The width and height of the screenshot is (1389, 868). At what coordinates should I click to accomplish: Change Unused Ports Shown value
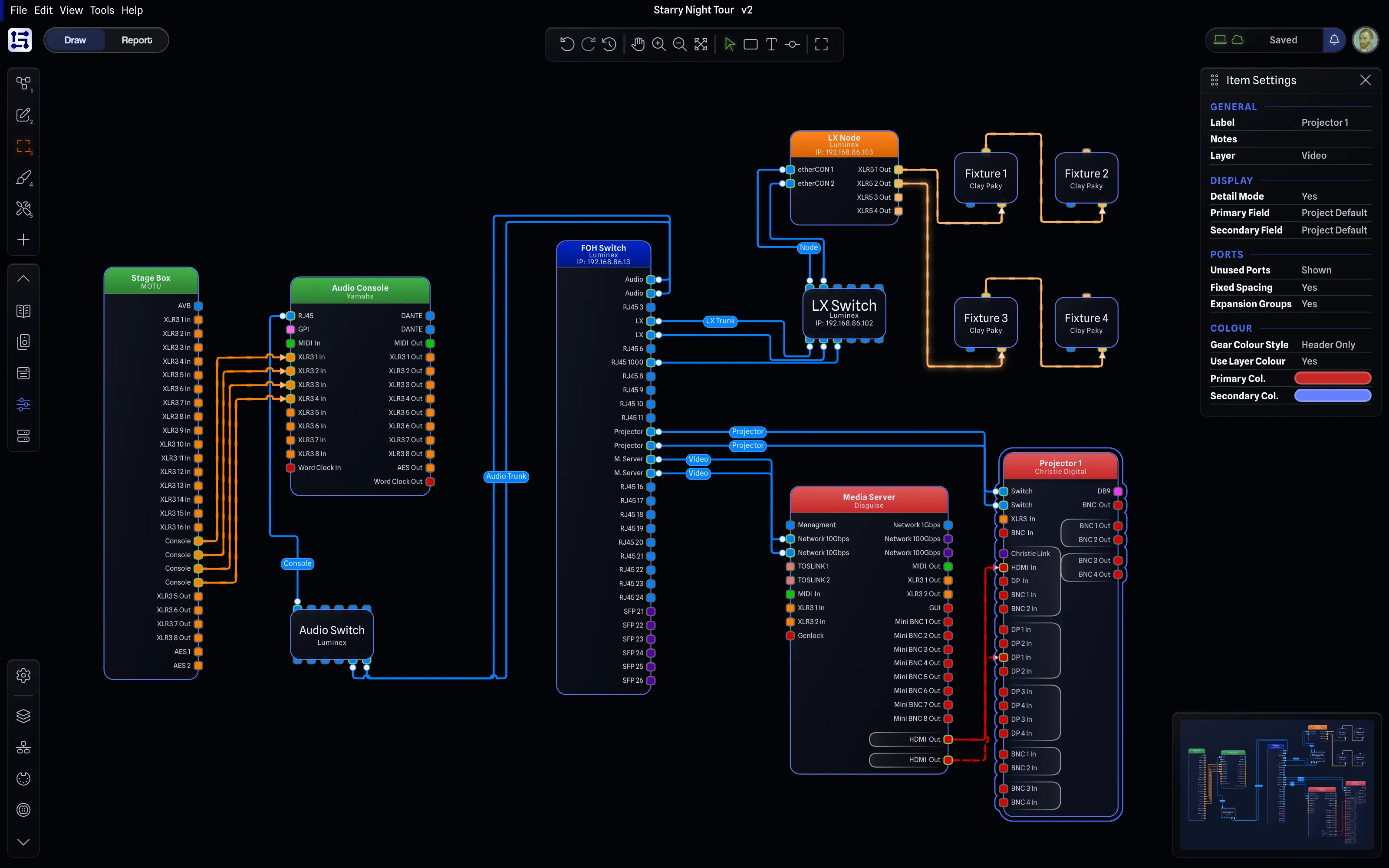1316,270
